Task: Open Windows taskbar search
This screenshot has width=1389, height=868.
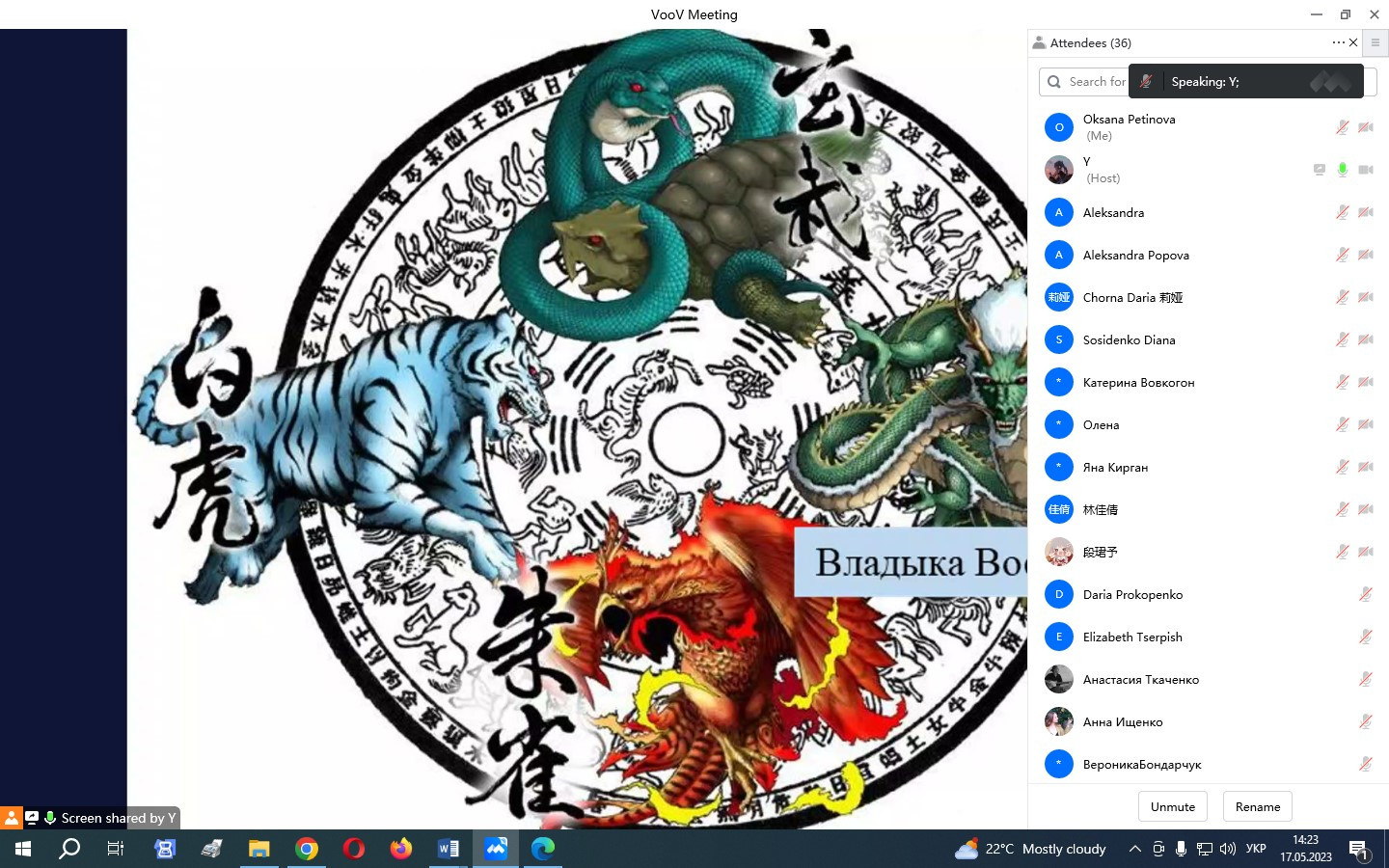Action: (x=69, y=849)
